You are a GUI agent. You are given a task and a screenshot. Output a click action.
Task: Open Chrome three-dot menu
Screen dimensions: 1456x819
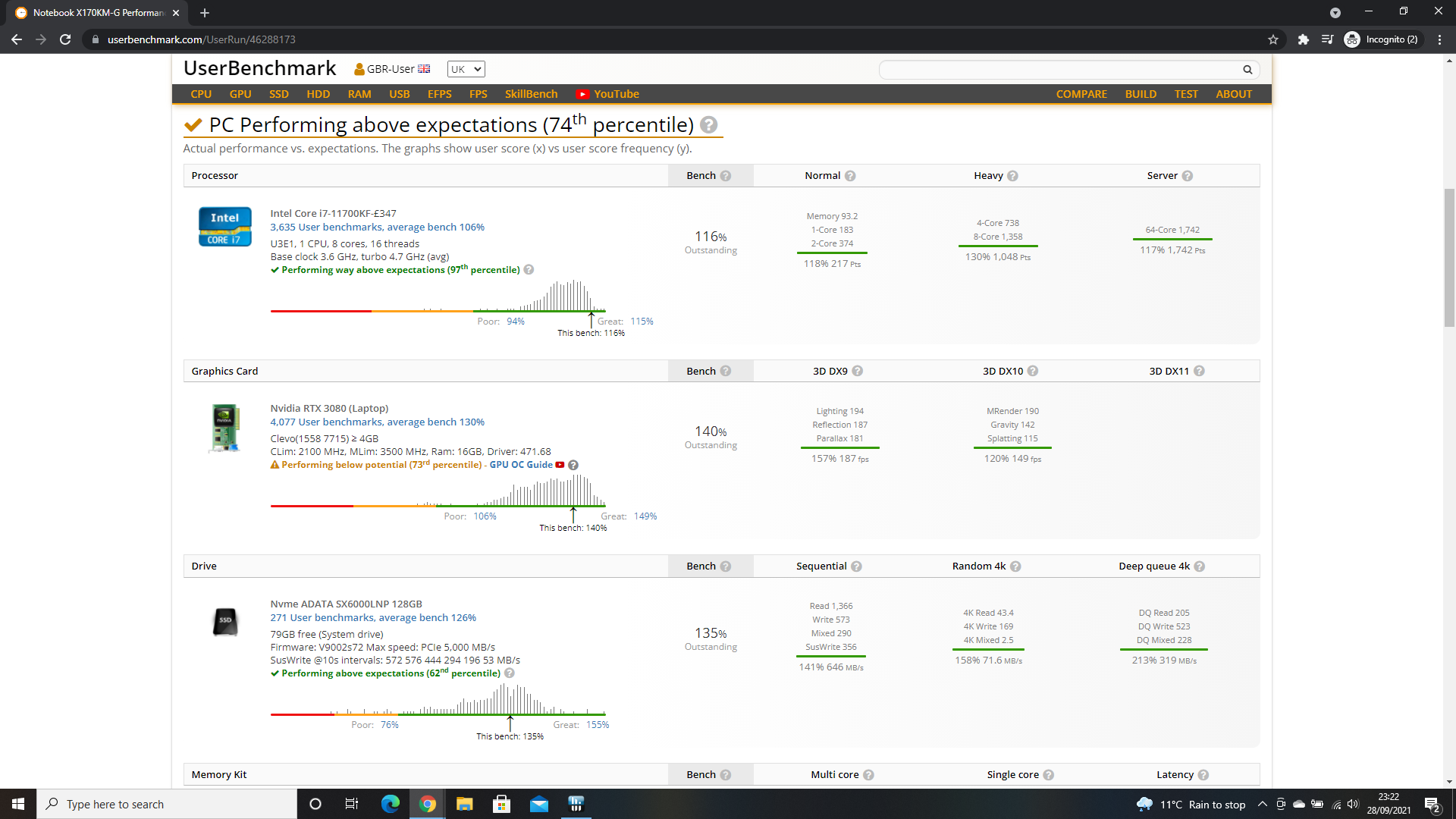click(x=1439, y=39)
